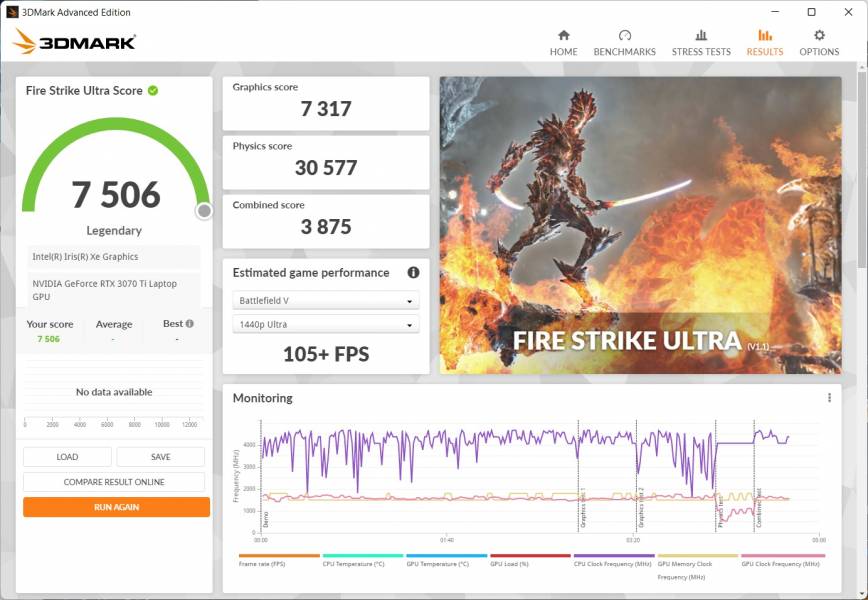Toggle GPU Memory Clock Frequency legend swatch
The height and width of the screenshot is (600, 868).
point(698,555)
